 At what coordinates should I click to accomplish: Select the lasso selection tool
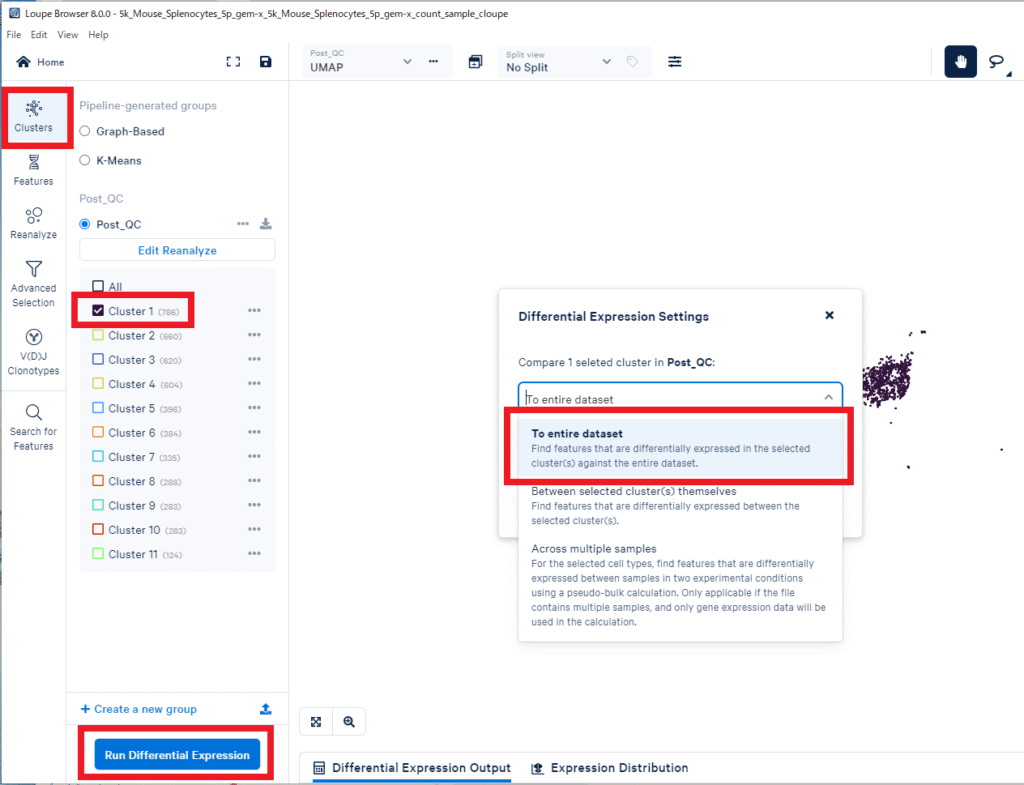coord(996,62)
